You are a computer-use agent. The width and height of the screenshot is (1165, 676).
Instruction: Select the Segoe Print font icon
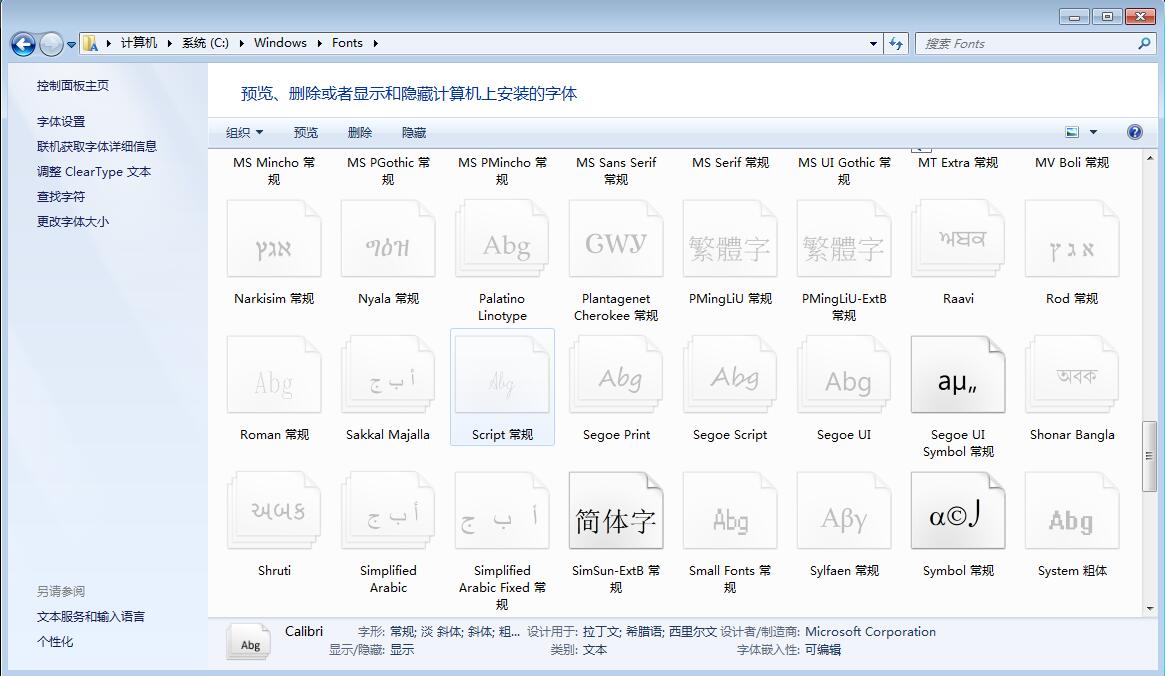(x=616, y=375)
